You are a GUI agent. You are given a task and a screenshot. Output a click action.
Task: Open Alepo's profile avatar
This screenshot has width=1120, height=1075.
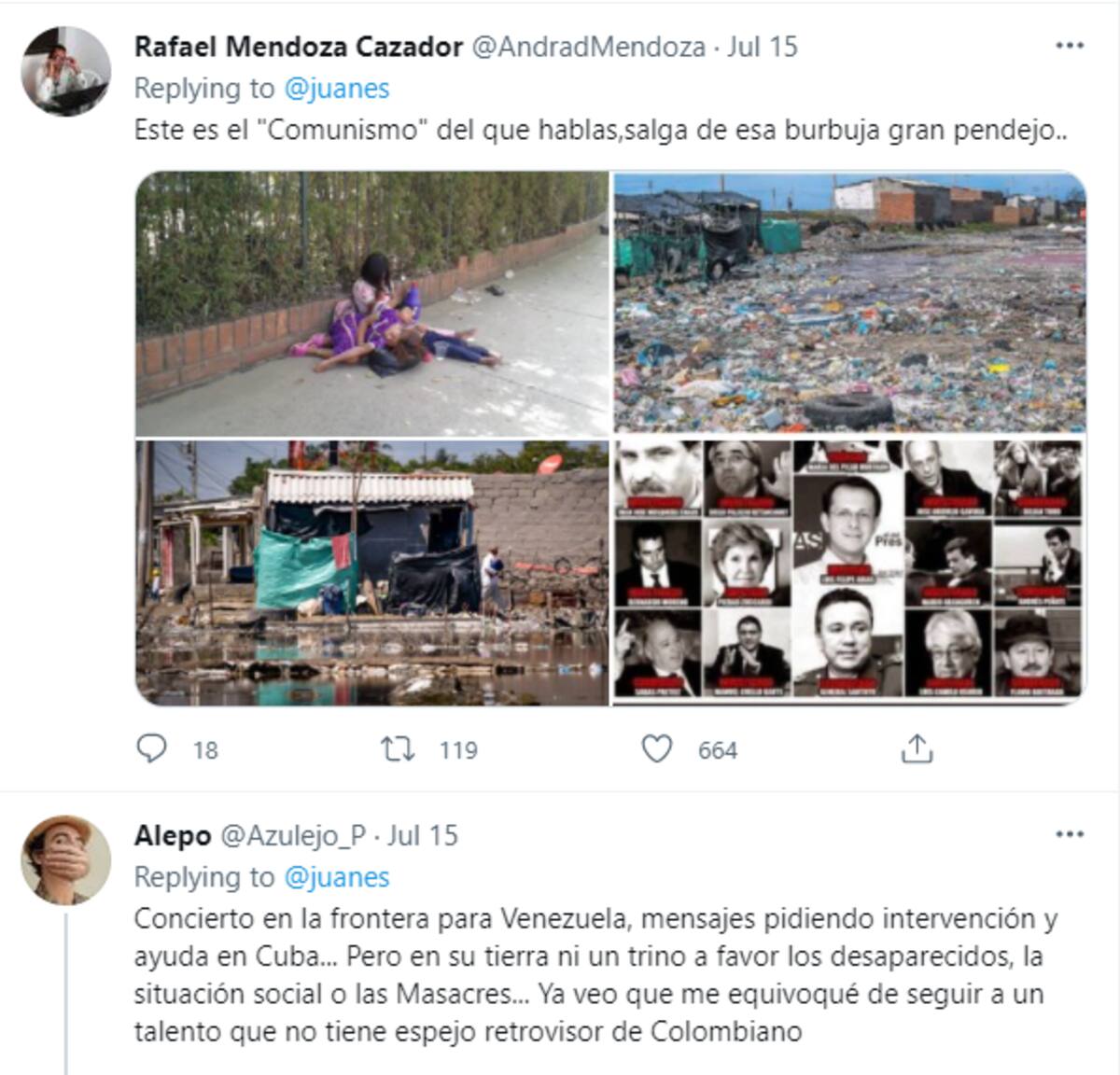[66, 860]
